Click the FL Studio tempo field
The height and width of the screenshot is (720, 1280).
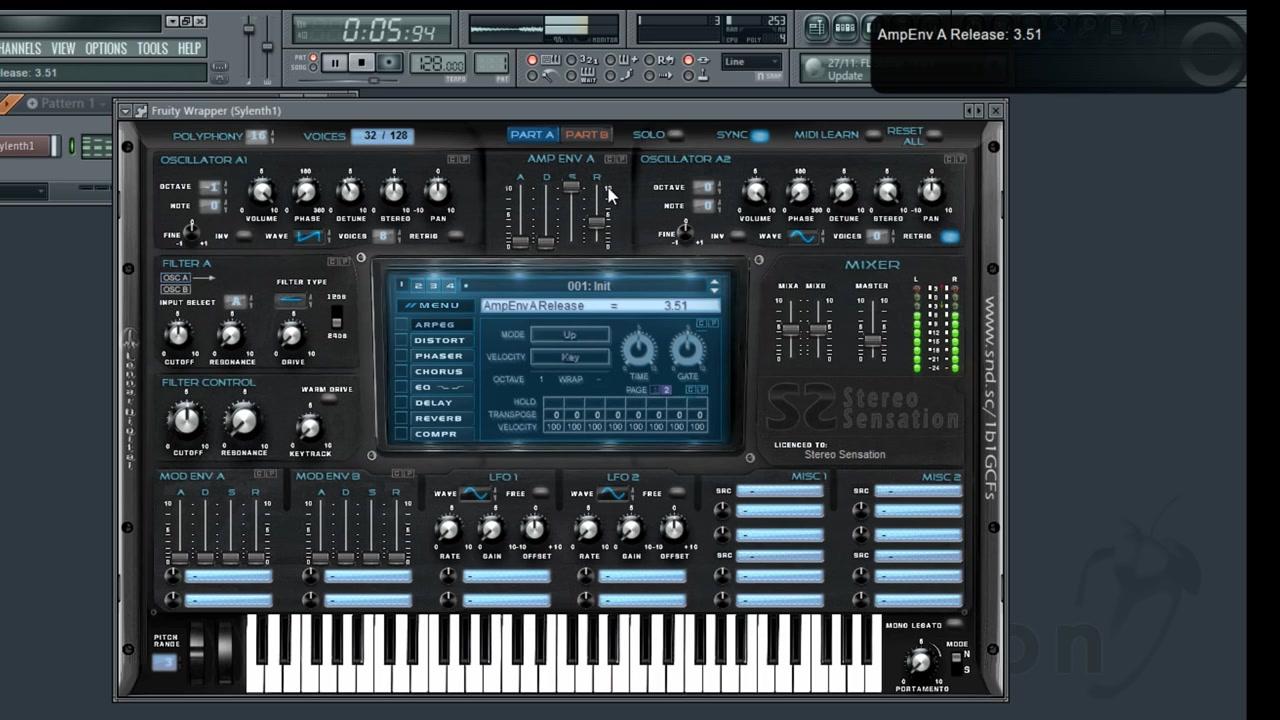[438, 64]
